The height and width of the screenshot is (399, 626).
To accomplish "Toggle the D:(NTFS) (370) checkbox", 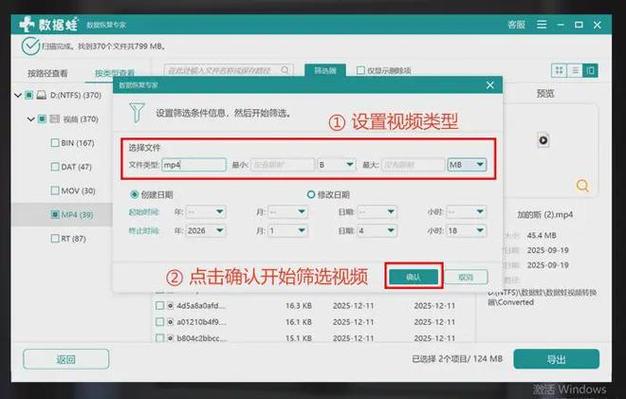I will click(29, 95).
